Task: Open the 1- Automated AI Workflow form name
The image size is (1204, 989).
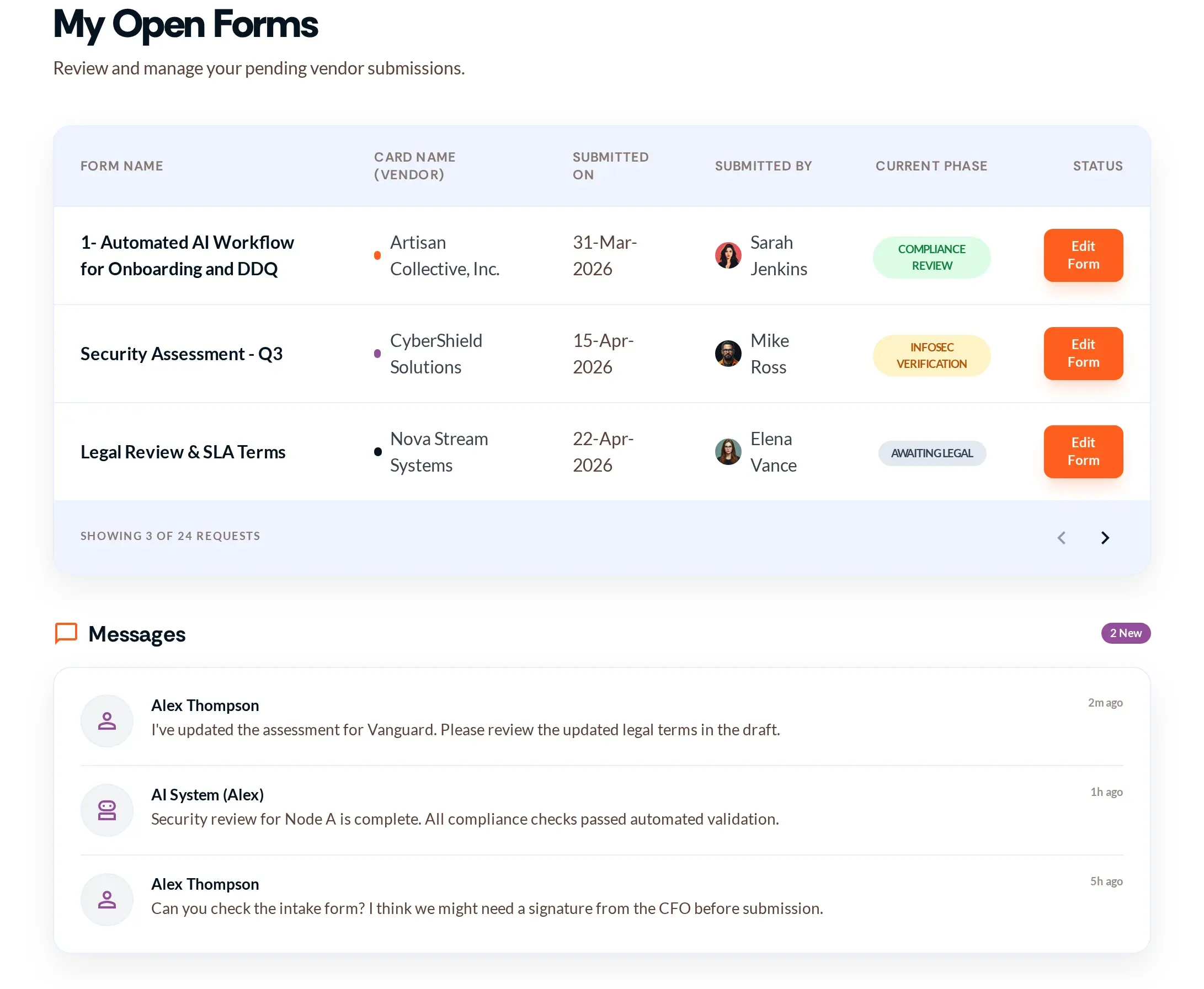Action: [x=187, y=256]
